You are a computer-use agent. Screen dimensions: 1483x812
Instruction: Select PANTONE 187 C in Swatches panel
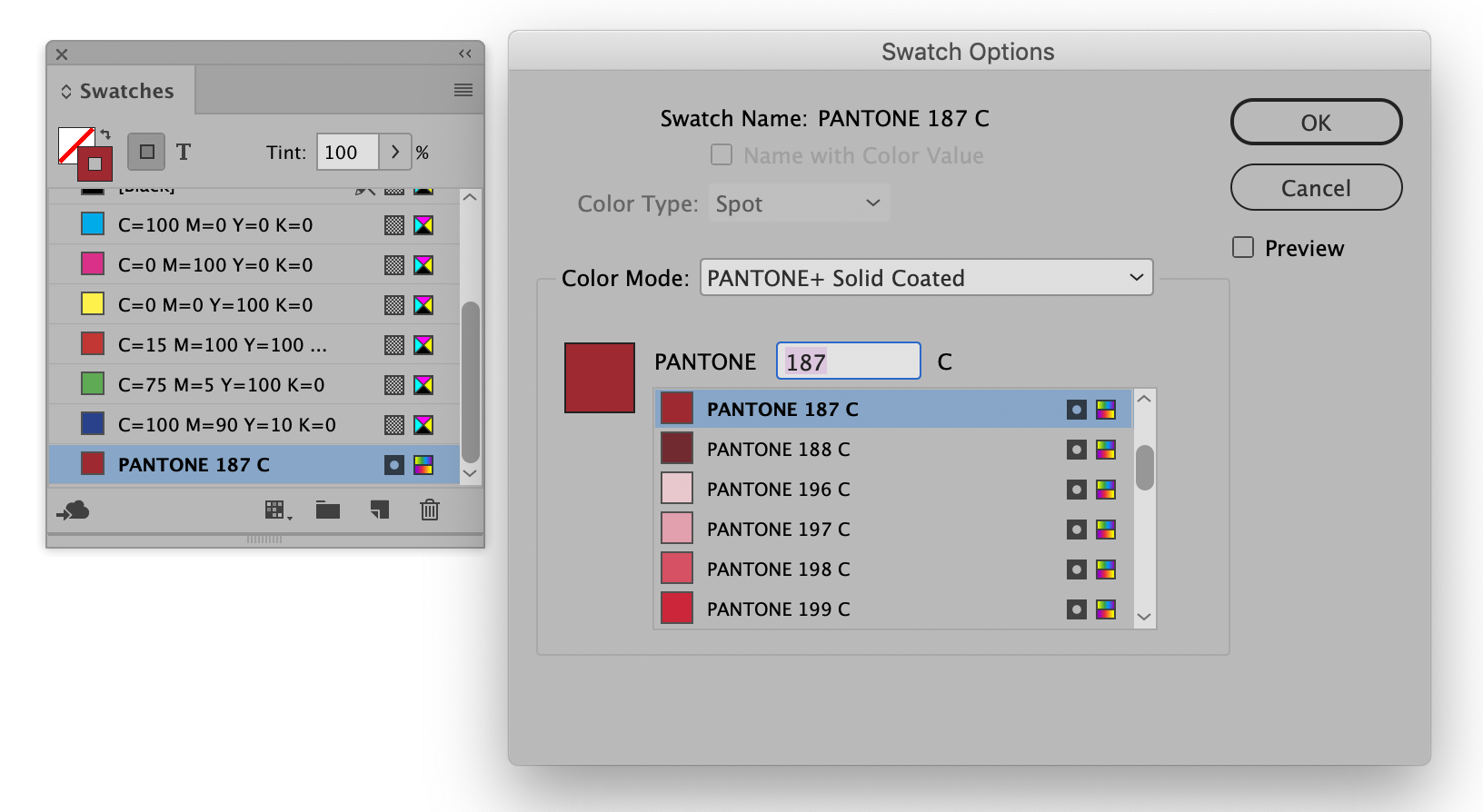(254, 464)
